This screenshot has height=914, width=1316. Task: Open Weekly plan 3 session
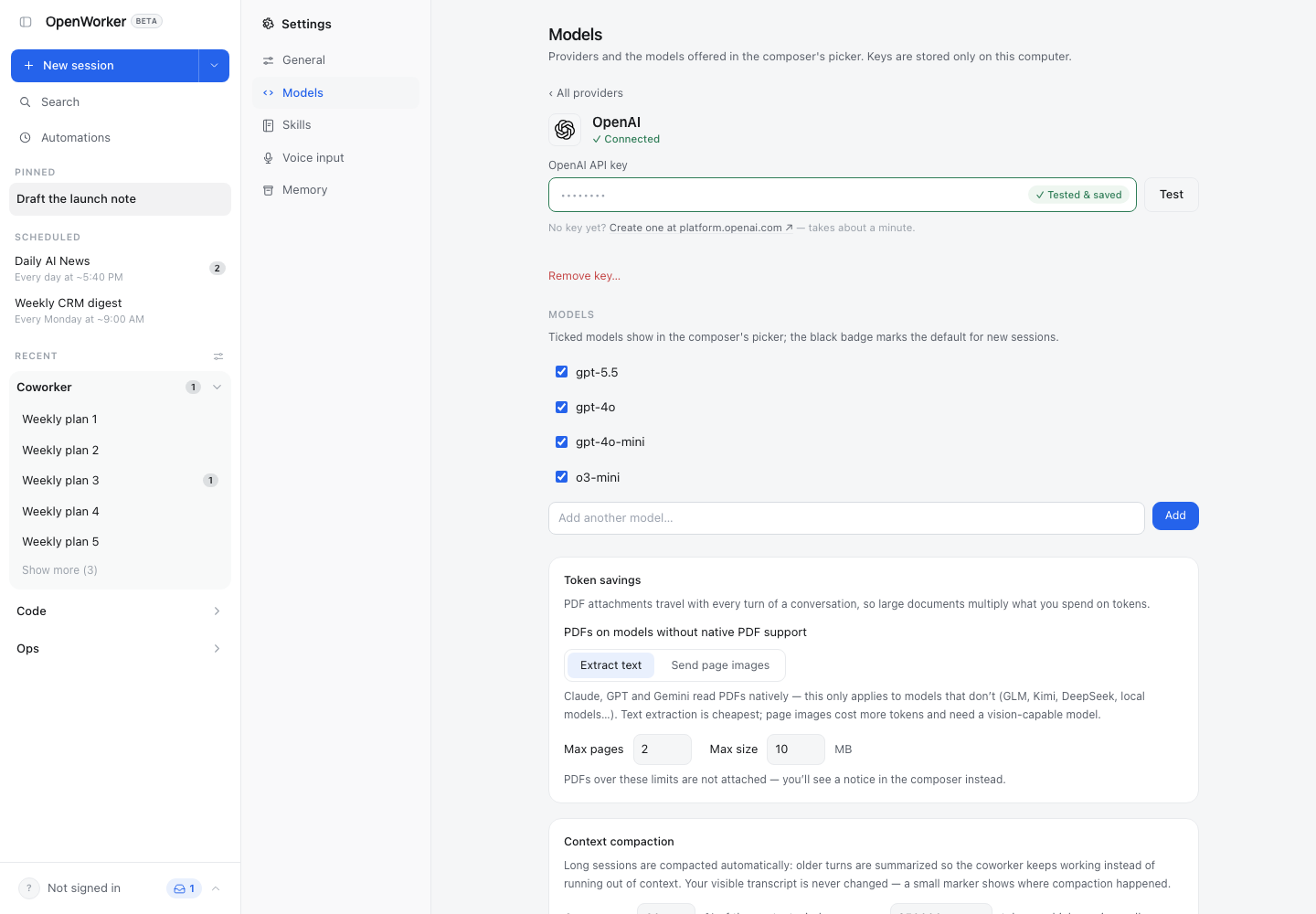(120, 481)
